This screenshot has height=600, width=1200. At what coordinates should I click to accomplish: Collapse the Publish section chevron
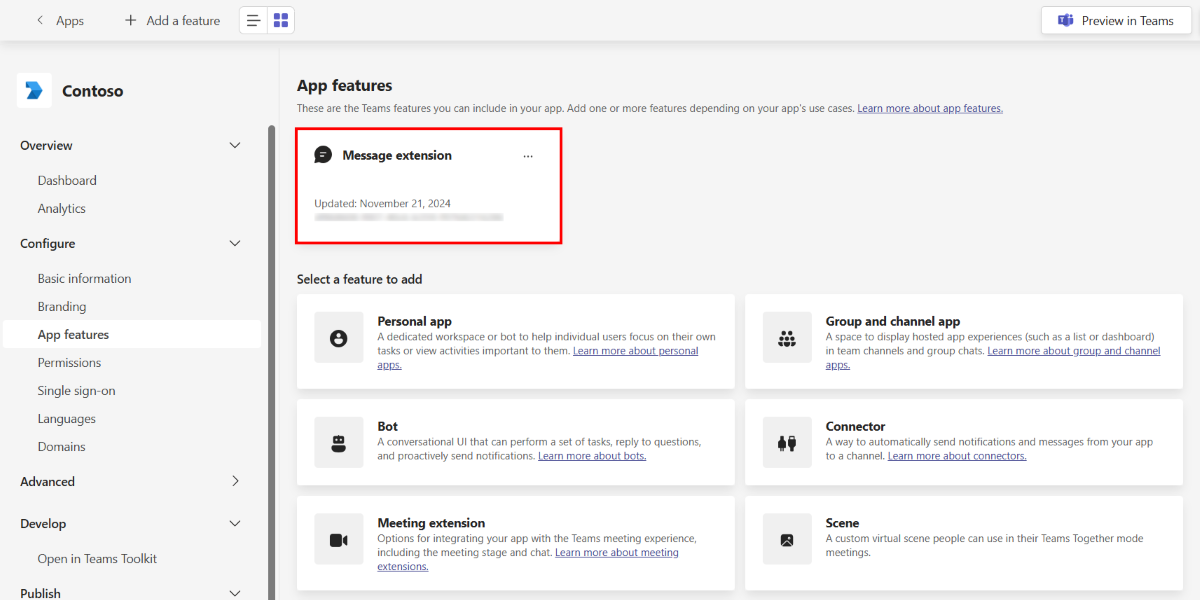pos(235,593)
